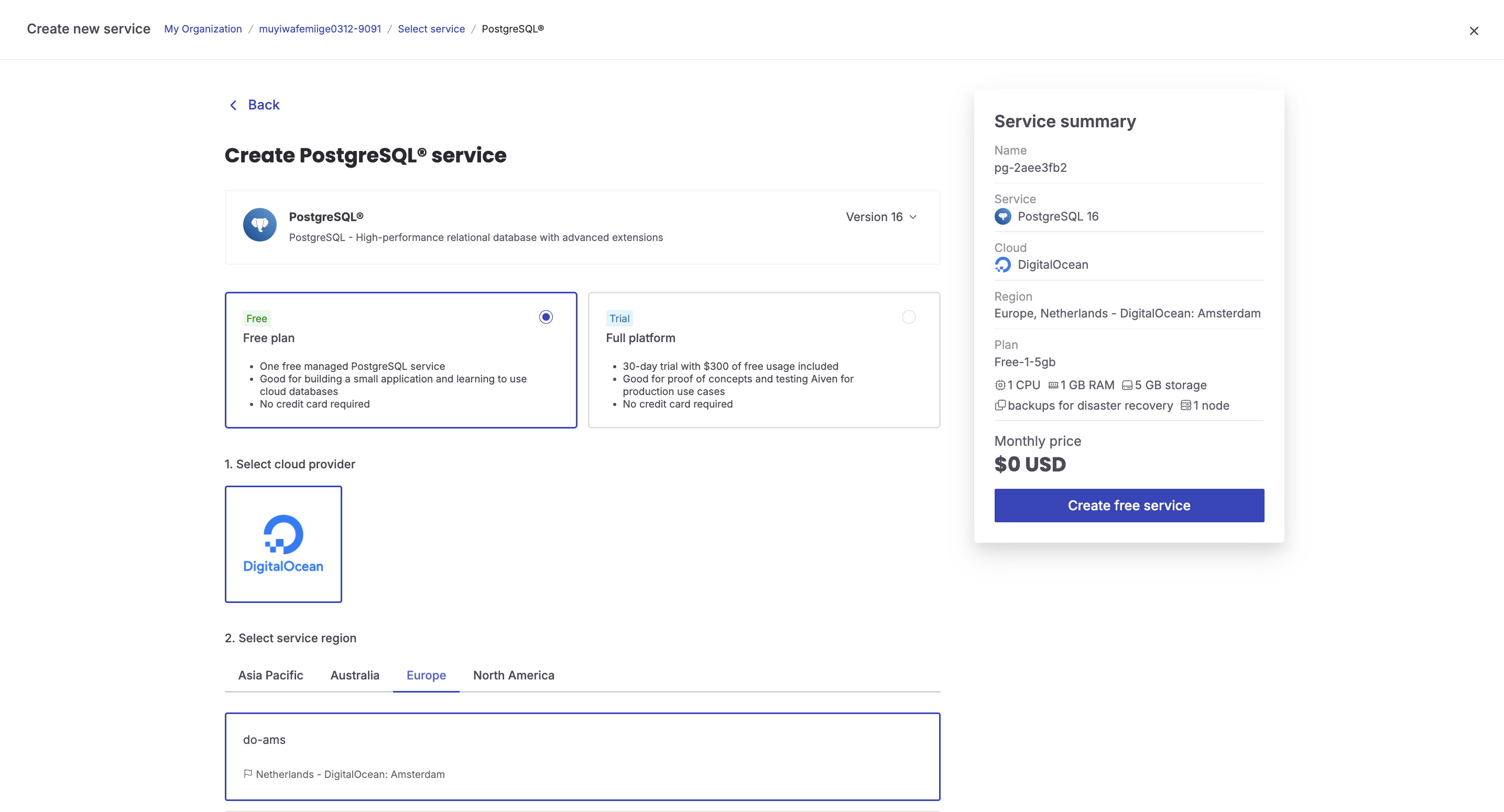Select the Free plan radio button
The height and width of the screenshot is (812, 1504).
tap(546, 317)
